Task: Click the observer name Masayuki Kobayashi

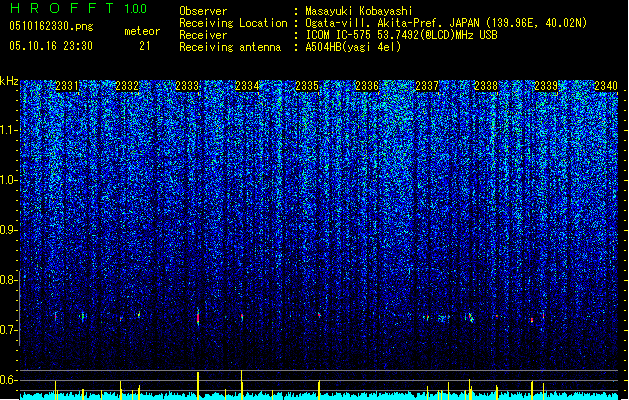Action: 359,11
